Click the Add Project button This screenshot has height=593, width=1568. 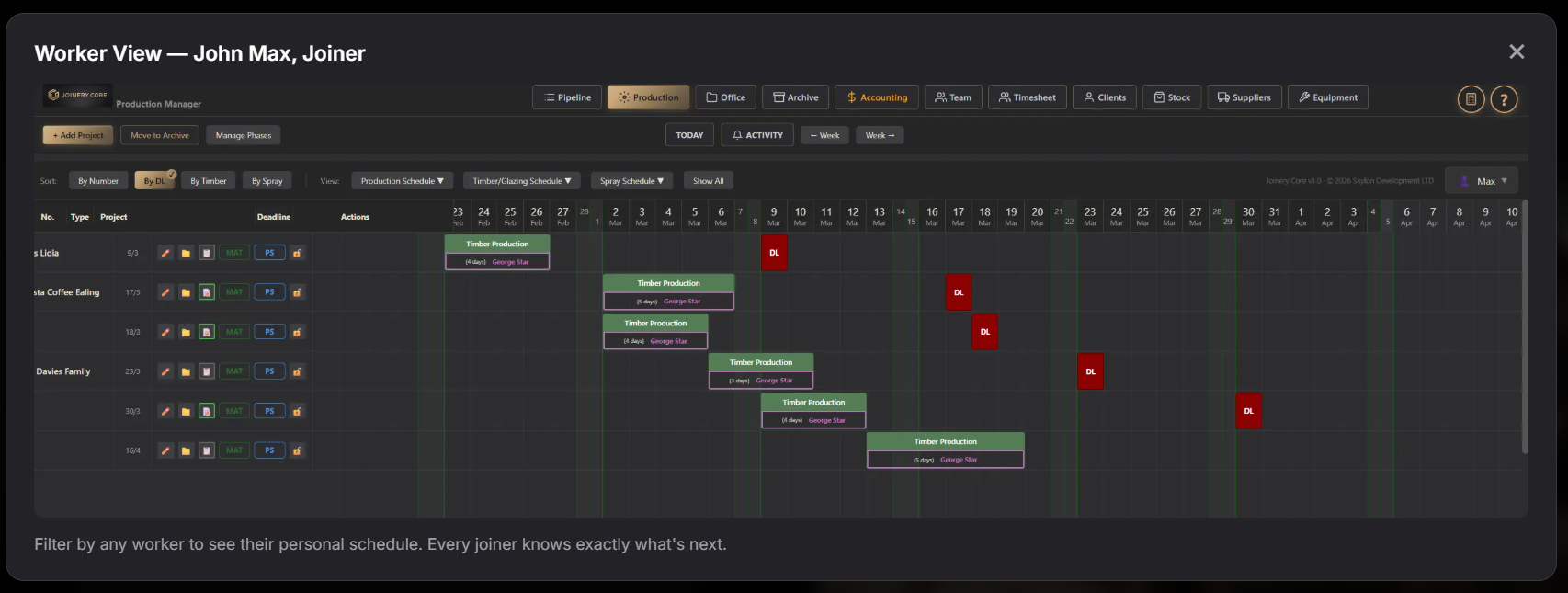pos(78,135)
